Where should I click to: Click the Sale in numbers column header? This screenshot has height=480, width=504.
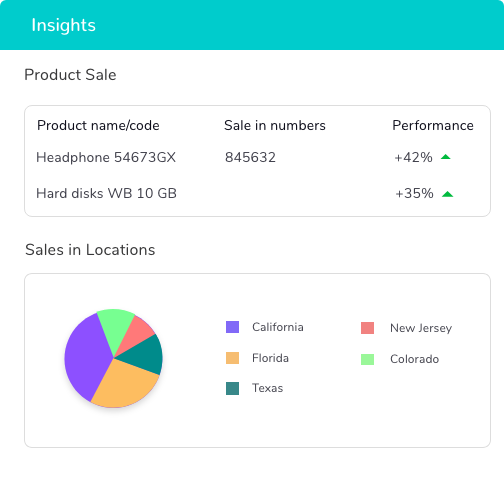(x=275, y=126)
